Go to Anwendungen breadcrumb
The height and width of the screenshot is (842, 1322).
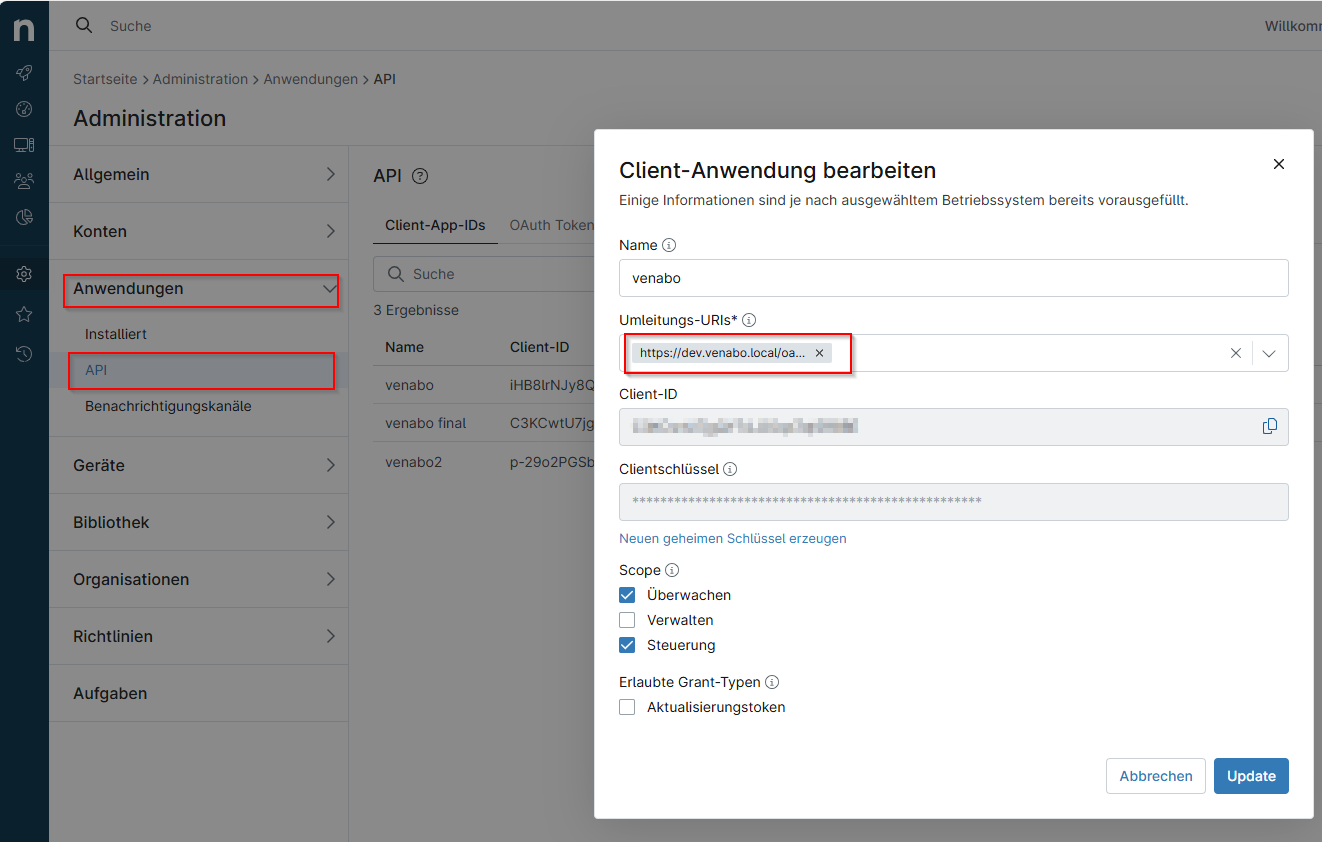click(x=310, y=79)
